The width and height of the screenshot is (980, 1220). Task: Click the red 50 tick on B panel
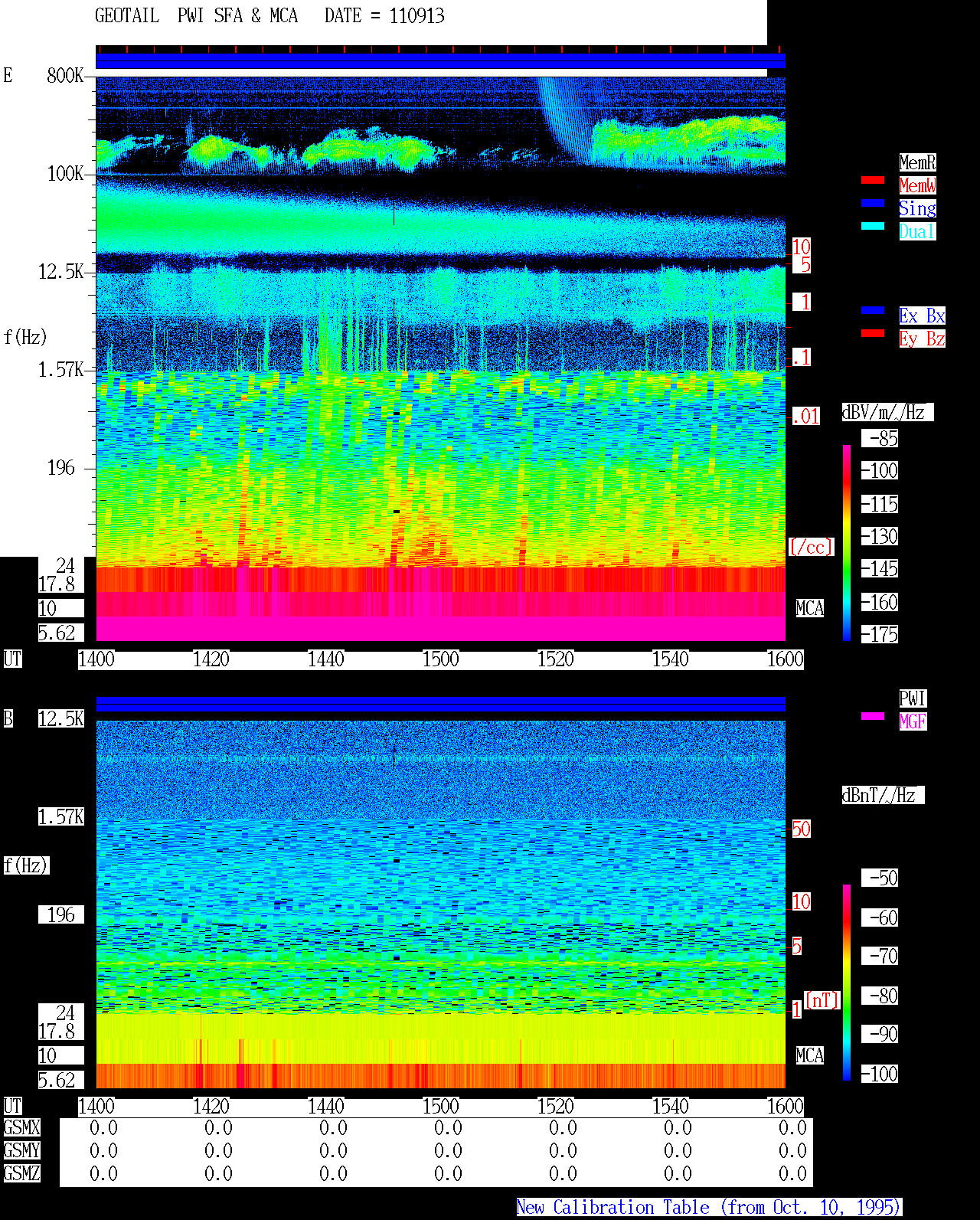pos(801,829)
